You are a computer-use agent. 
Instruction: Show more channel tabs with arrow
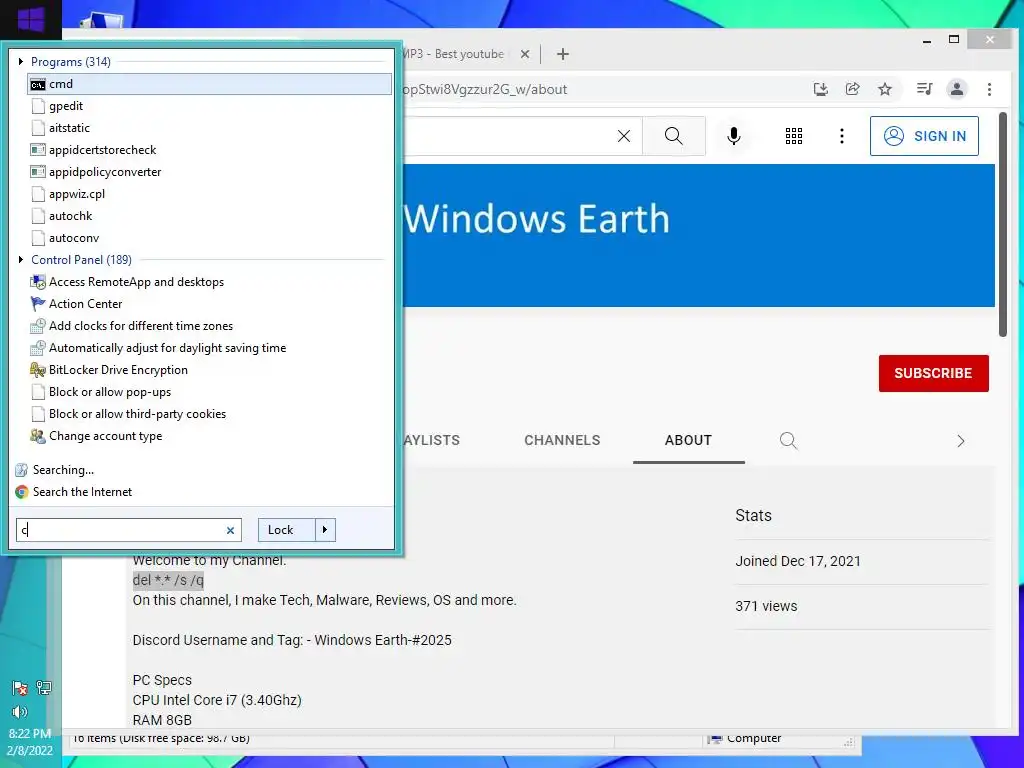[x=961, y=441]
